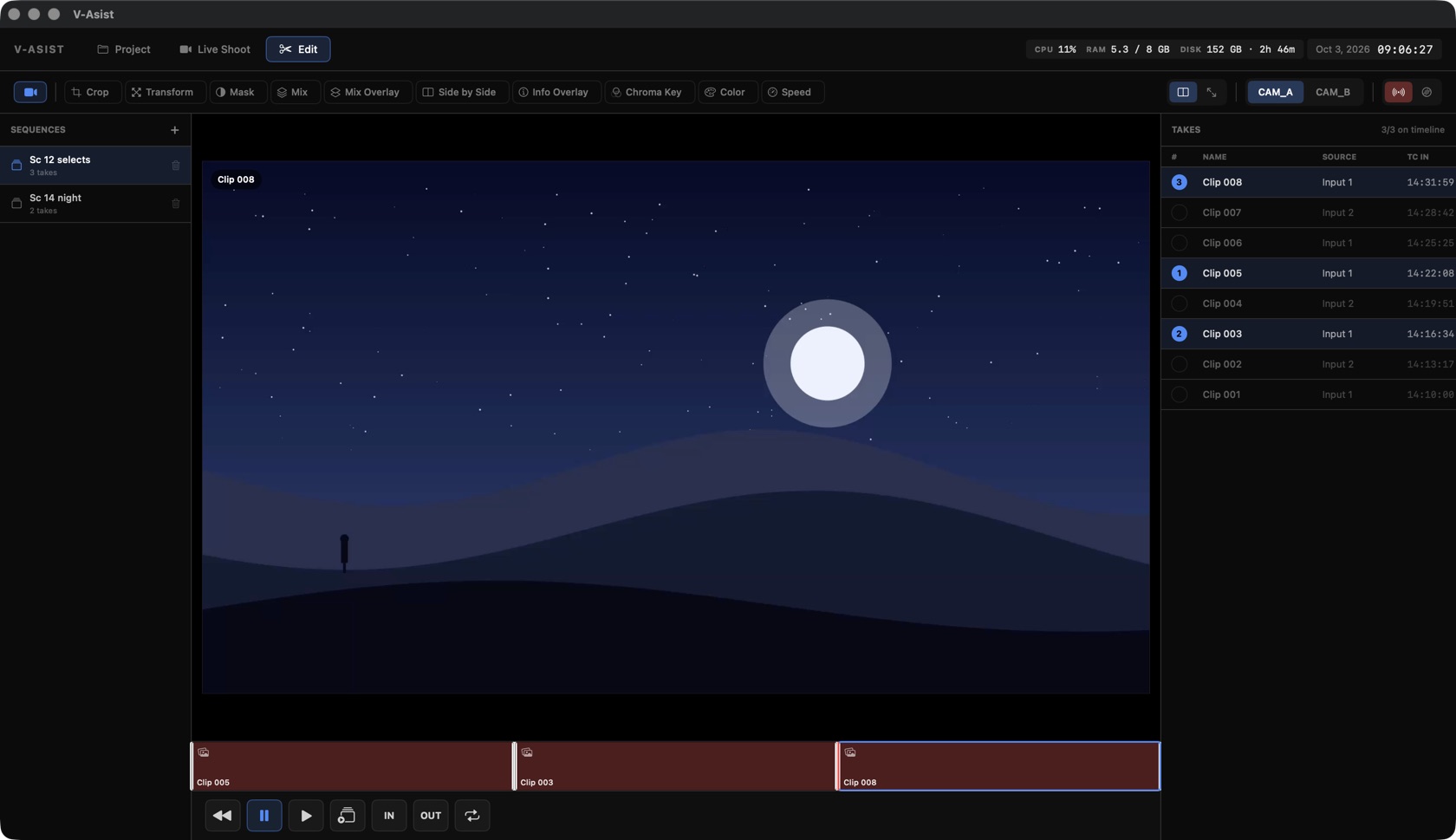Toggle Clip 008 timeline selection circle
1456x840 pixels.
tap(1179, 182)
